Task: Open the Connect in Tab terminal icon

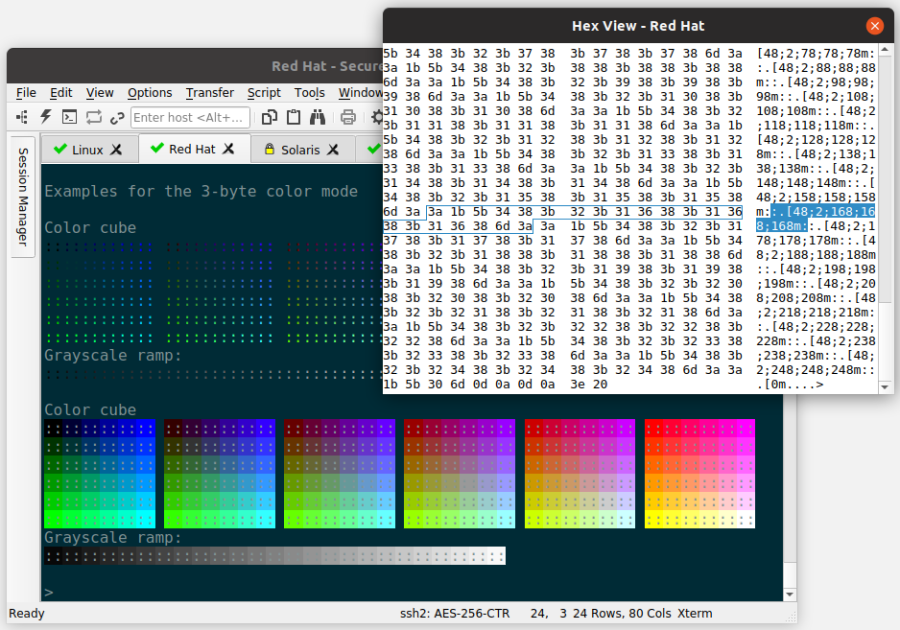Action: [x=69, y=117]
